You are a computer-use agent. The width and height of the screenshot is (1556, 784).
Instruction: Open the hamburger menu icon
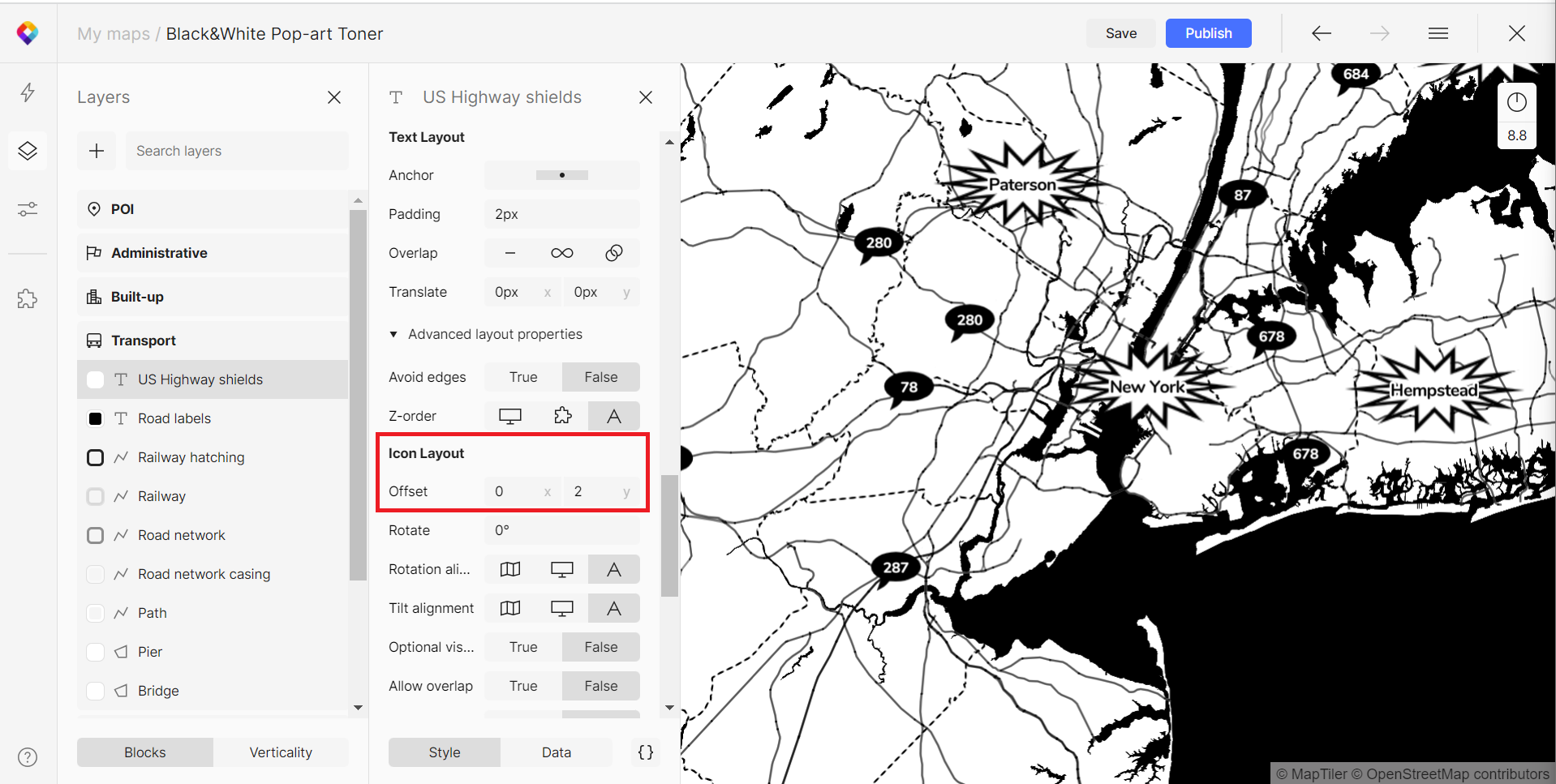1438,33
